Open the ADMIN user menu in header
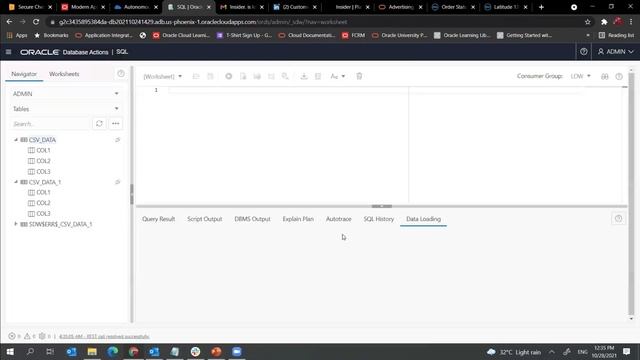640x360 pixels. pos(616,52)
